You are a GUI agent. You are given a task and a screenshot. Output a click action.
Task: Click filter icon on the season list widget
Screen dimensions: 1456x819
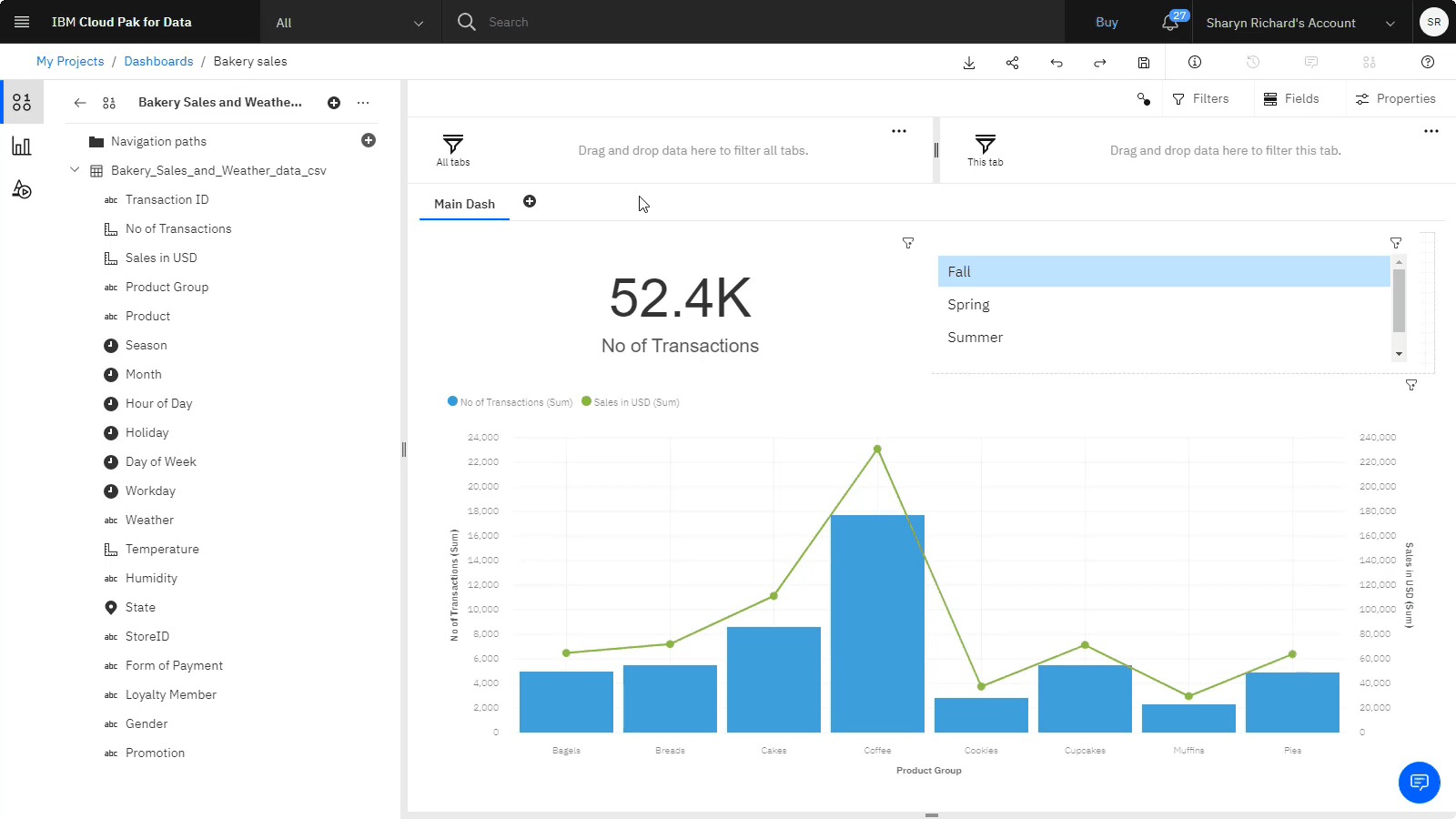pos(1396,243)
